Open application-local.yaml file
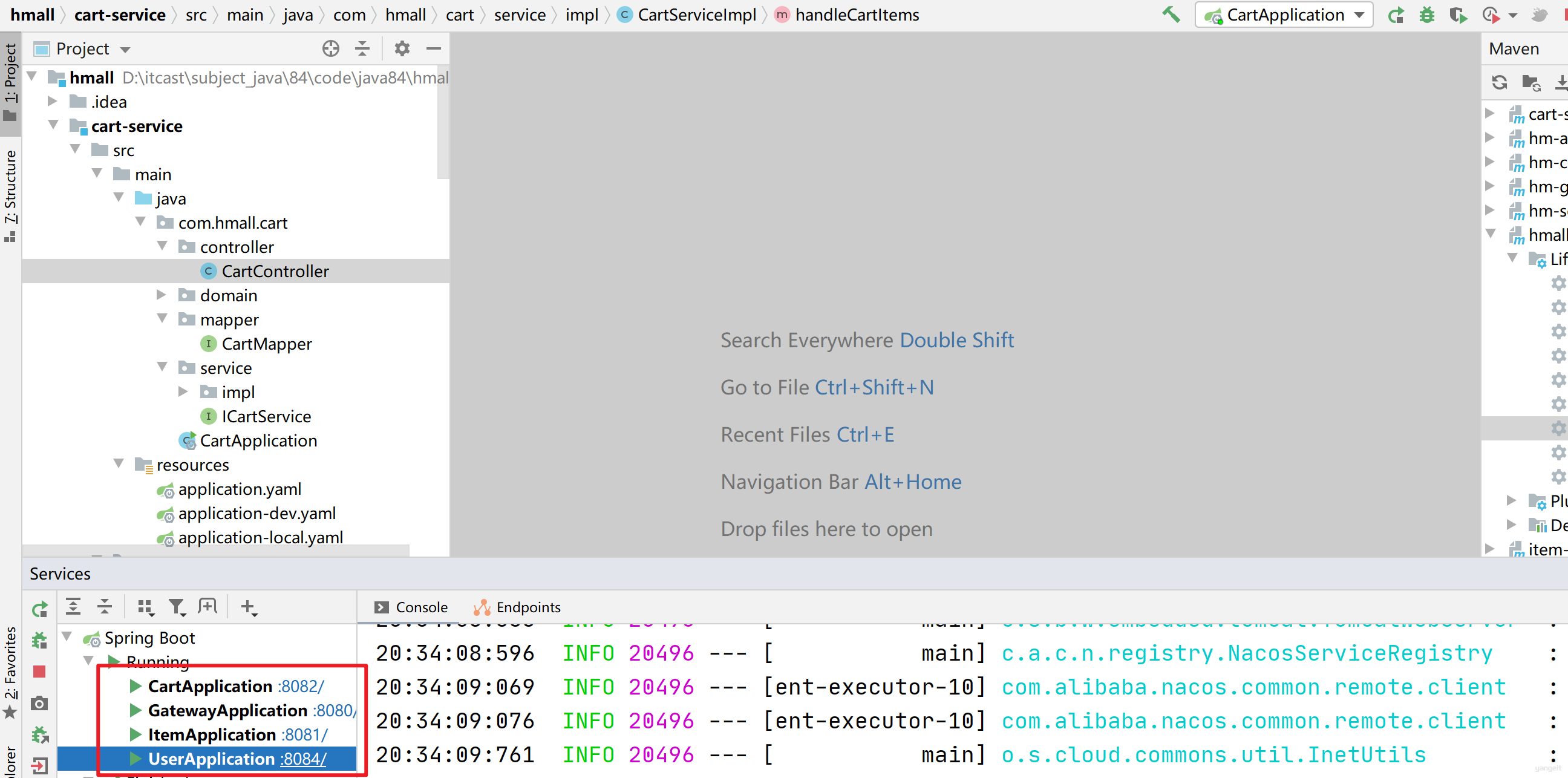Viewport: 1568px width, 778px height. coord(260,538)
